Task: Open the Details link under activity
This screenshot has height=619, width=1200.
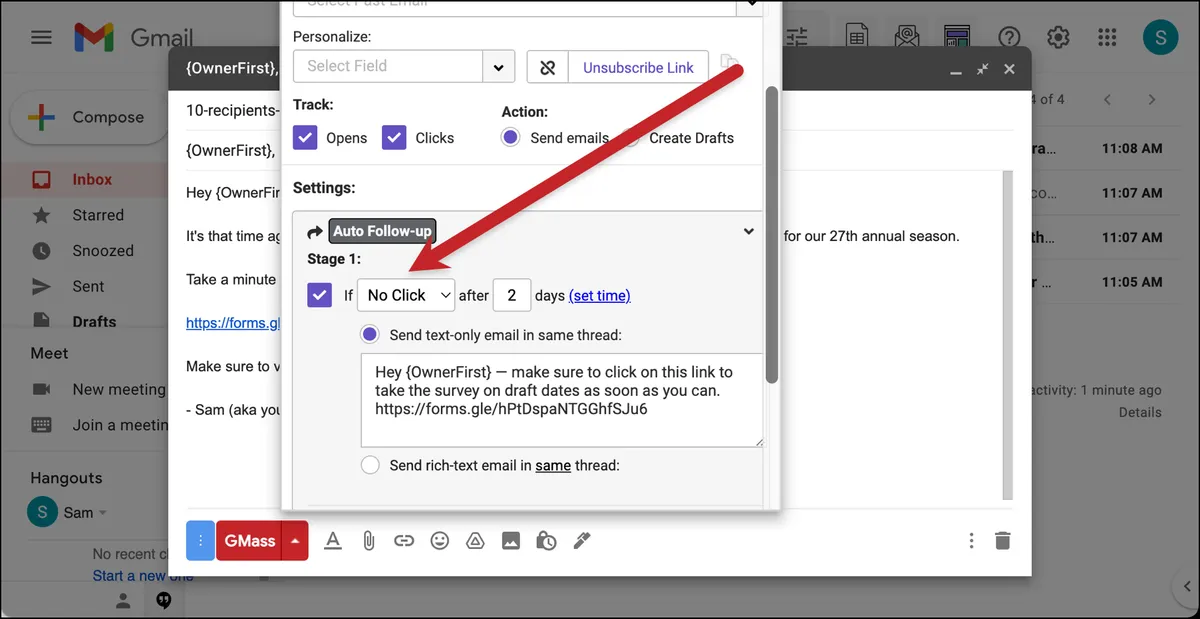Action: [x=1140, y=412]
